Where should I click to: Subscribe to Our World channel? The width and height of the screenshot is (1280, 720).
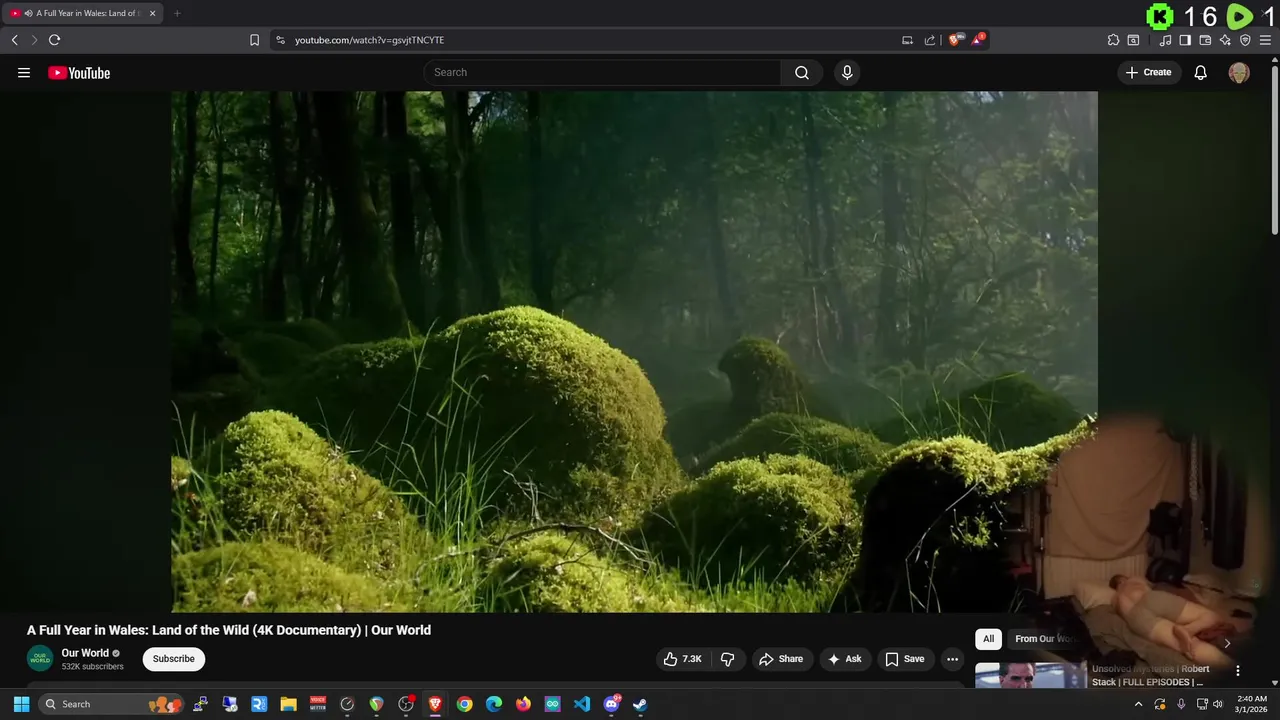174,659
